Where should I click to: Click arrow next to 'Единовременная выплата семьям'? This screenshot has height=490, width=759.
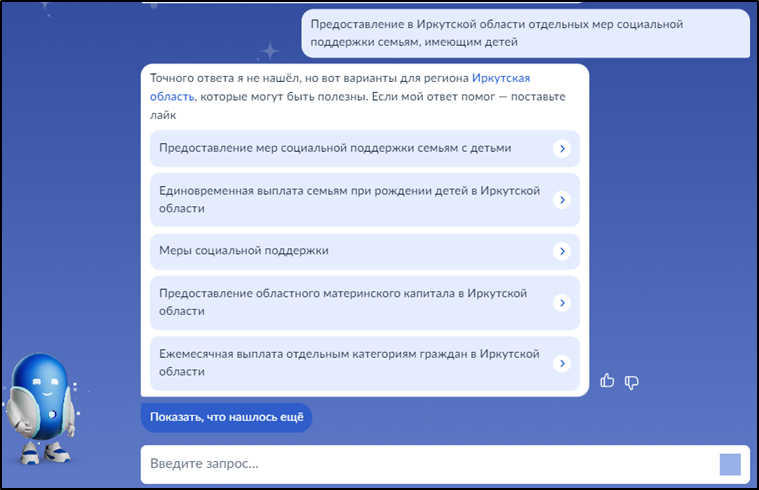pyautogui.click(x=562, y=200)
